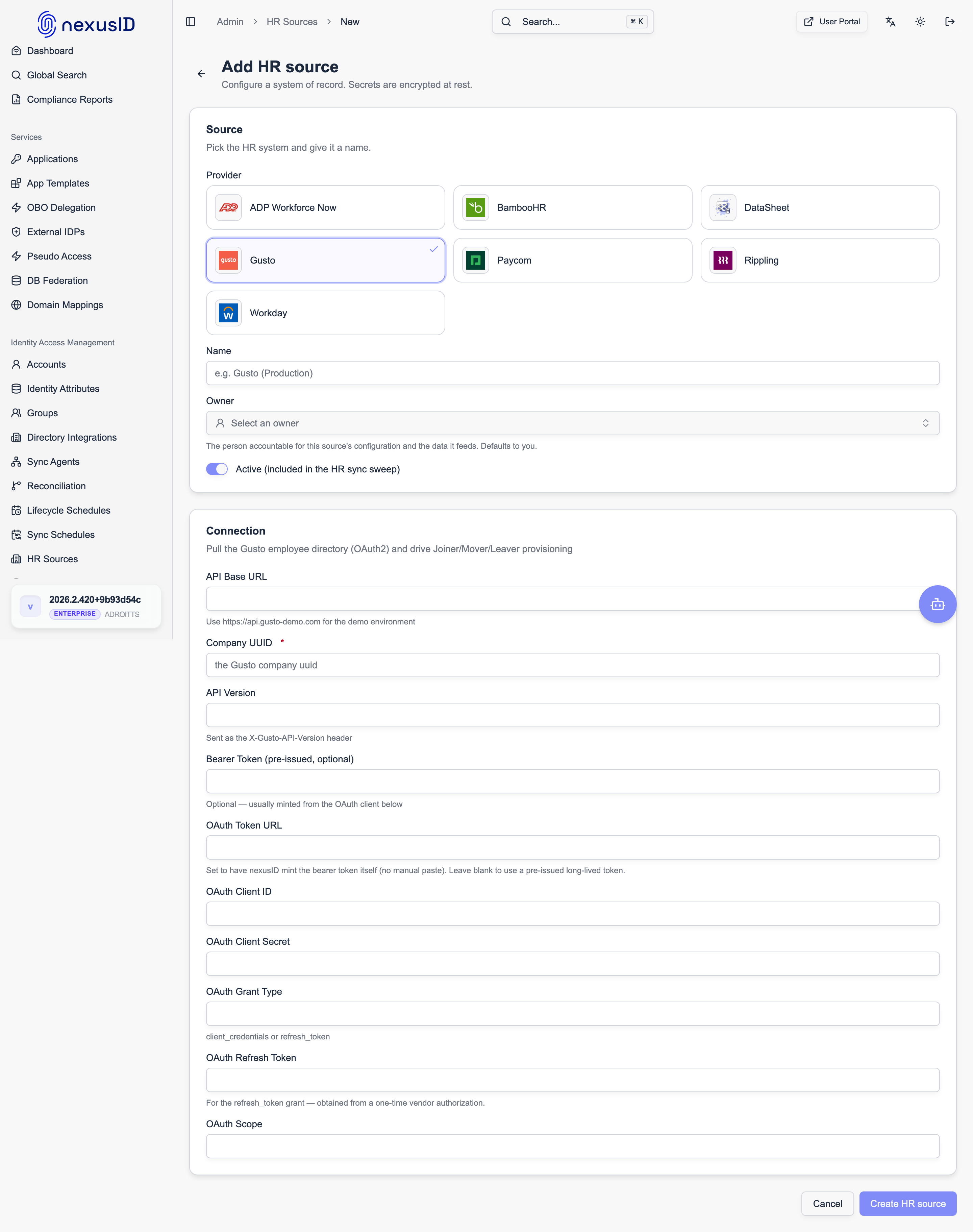Click the Global Search magnifier icon
This screenshot has height=1232, width=973.
click(x=17, y=75)
